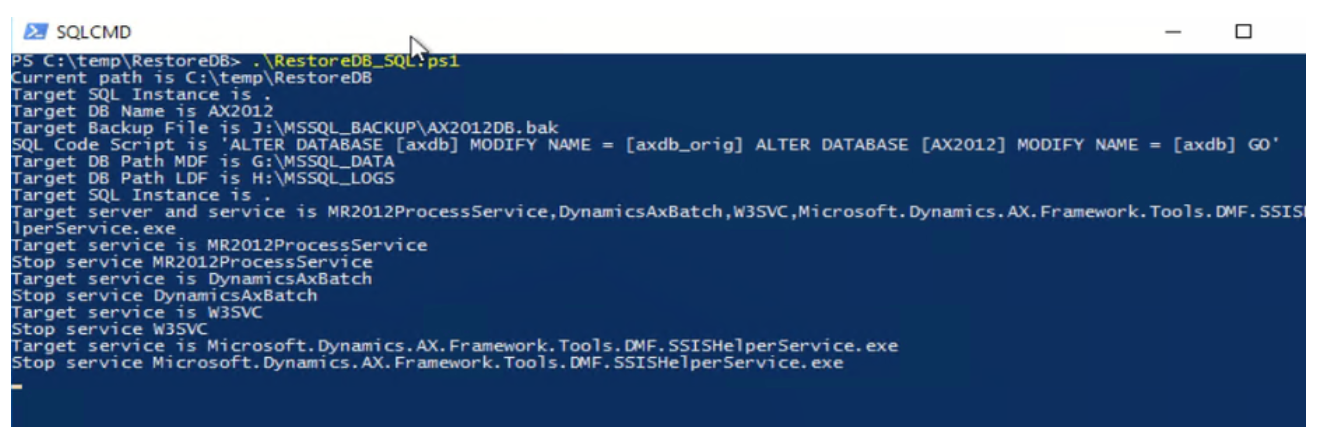This screenshot has height=443, width=1327.
Task: Click the blinking cursor at the console bottom
Action: (x=16, y=384)
